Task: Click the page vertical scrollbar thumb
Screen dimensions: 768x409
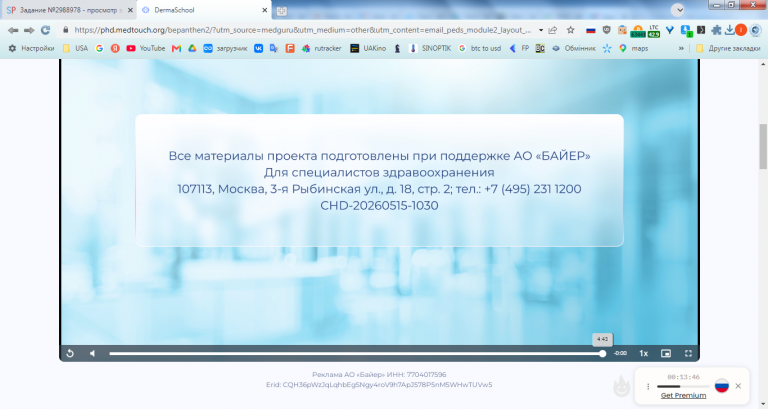Action: coord(763,146)
